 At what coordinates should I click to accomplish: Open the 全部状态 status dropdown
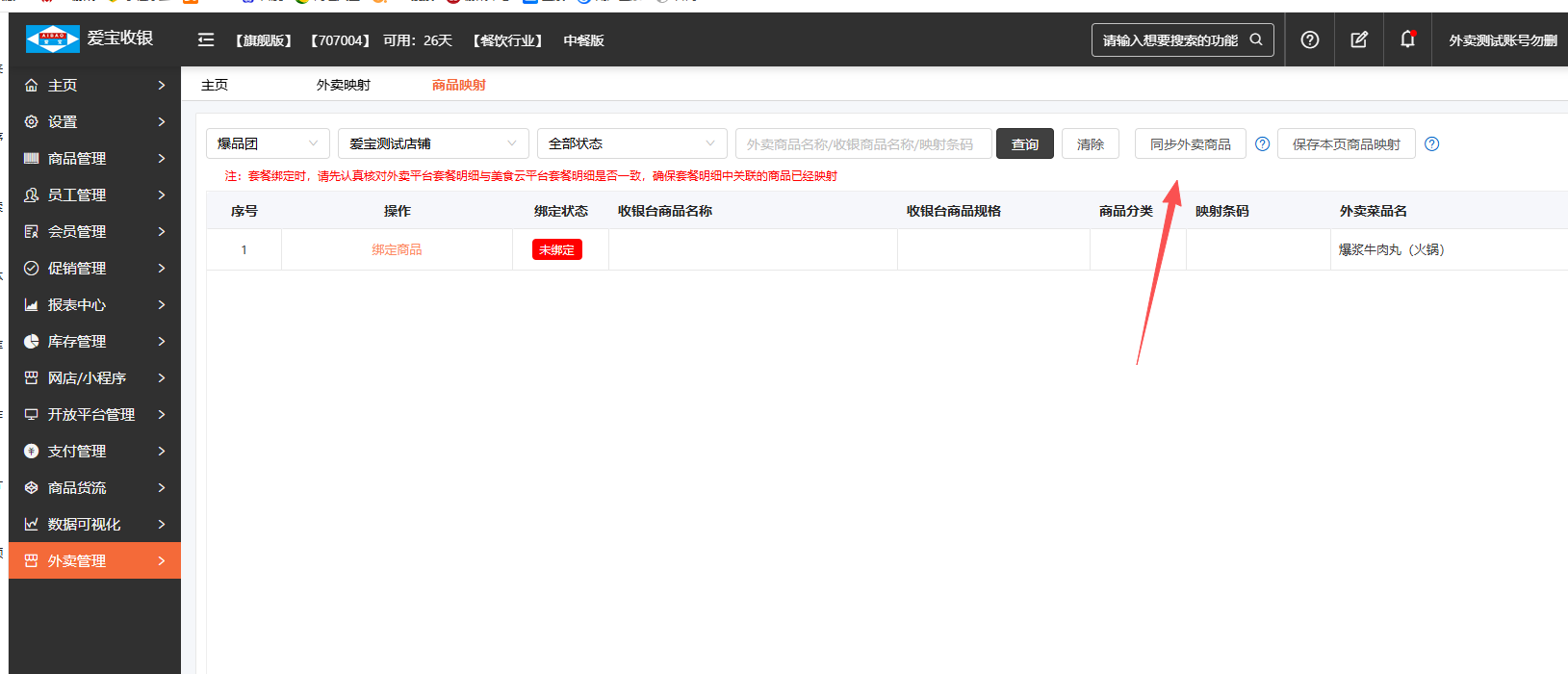coord(631,143)
